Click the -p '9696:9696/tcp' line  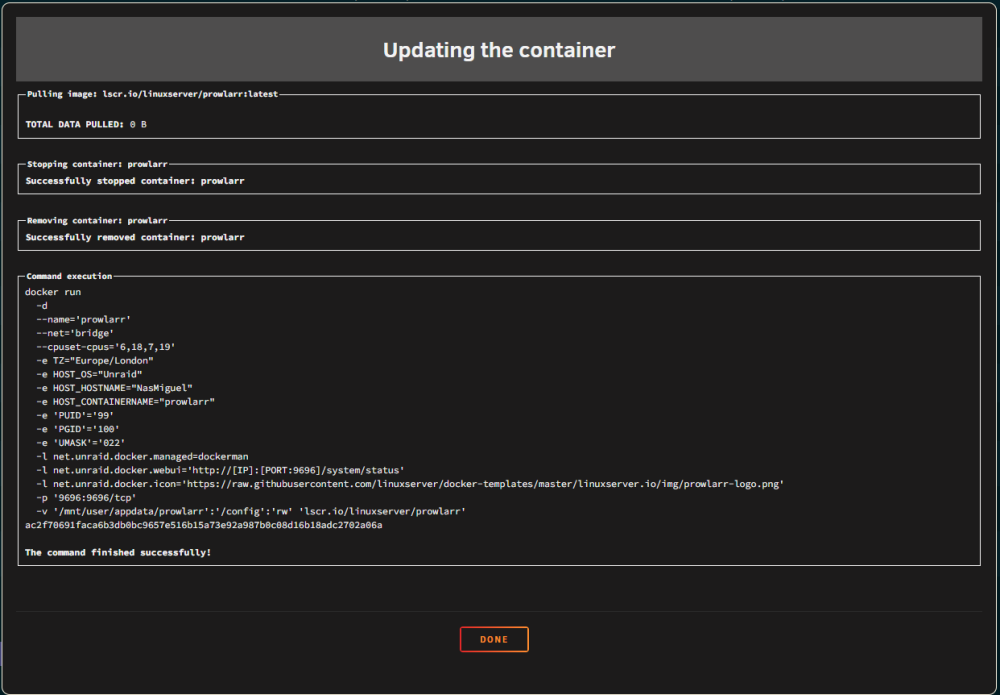[x=86, y=497]
